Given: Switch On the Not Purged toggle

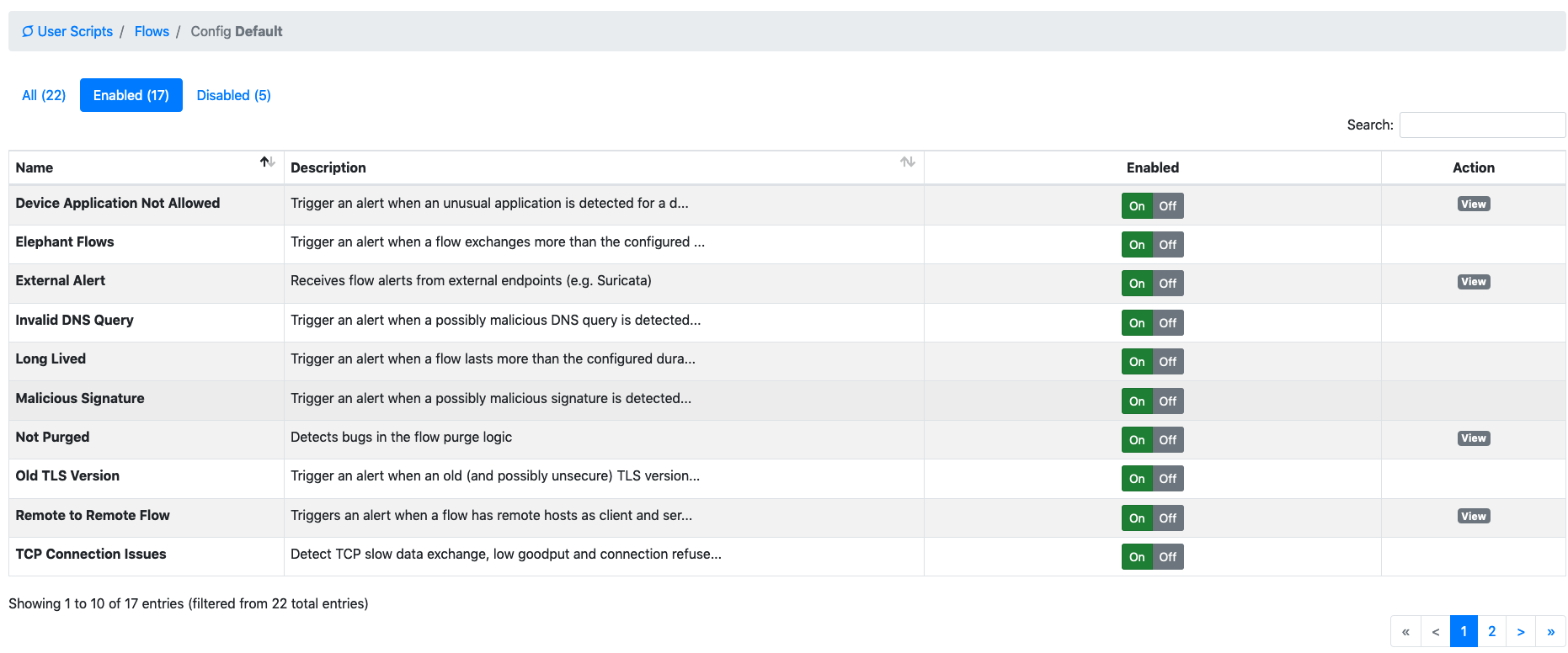Looking at the screenshot, I should (1137, 440).
